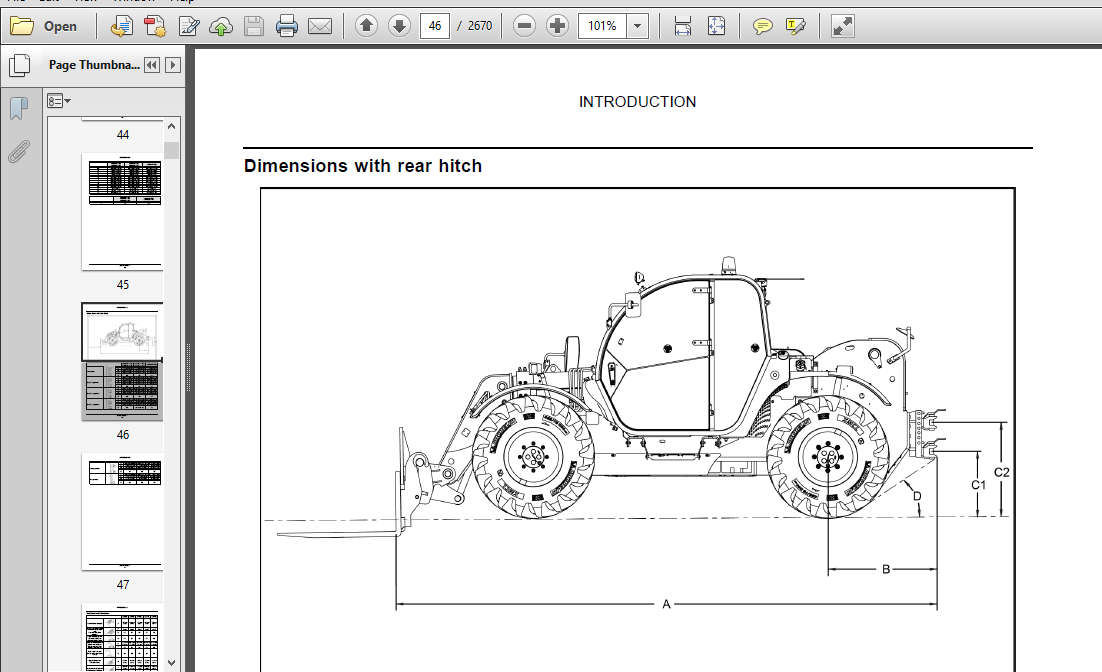
Task: Go to next page with down arrow
Action: click(x=399, y=26)
